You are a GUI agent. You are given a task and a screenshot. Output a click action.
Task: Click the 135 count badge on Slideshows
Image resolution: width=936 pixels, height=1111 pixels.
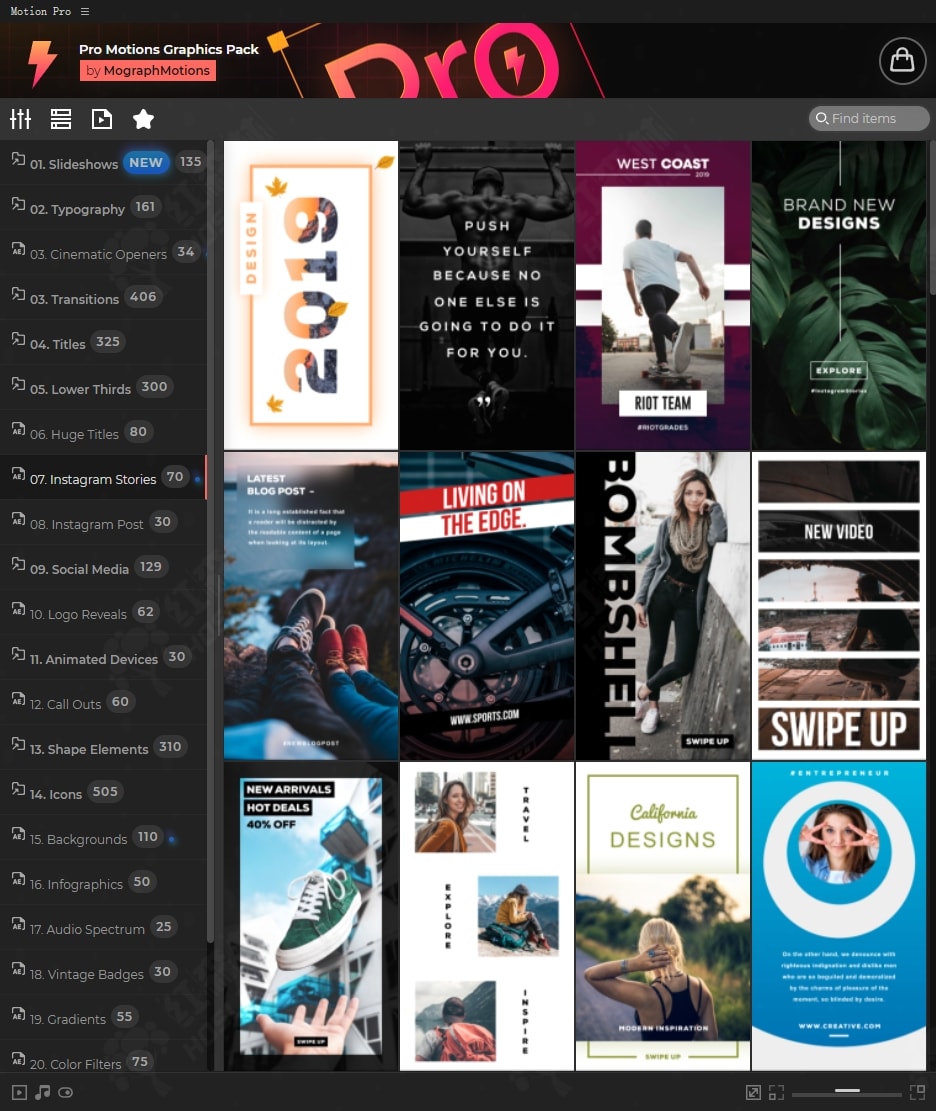click(190, 162)
